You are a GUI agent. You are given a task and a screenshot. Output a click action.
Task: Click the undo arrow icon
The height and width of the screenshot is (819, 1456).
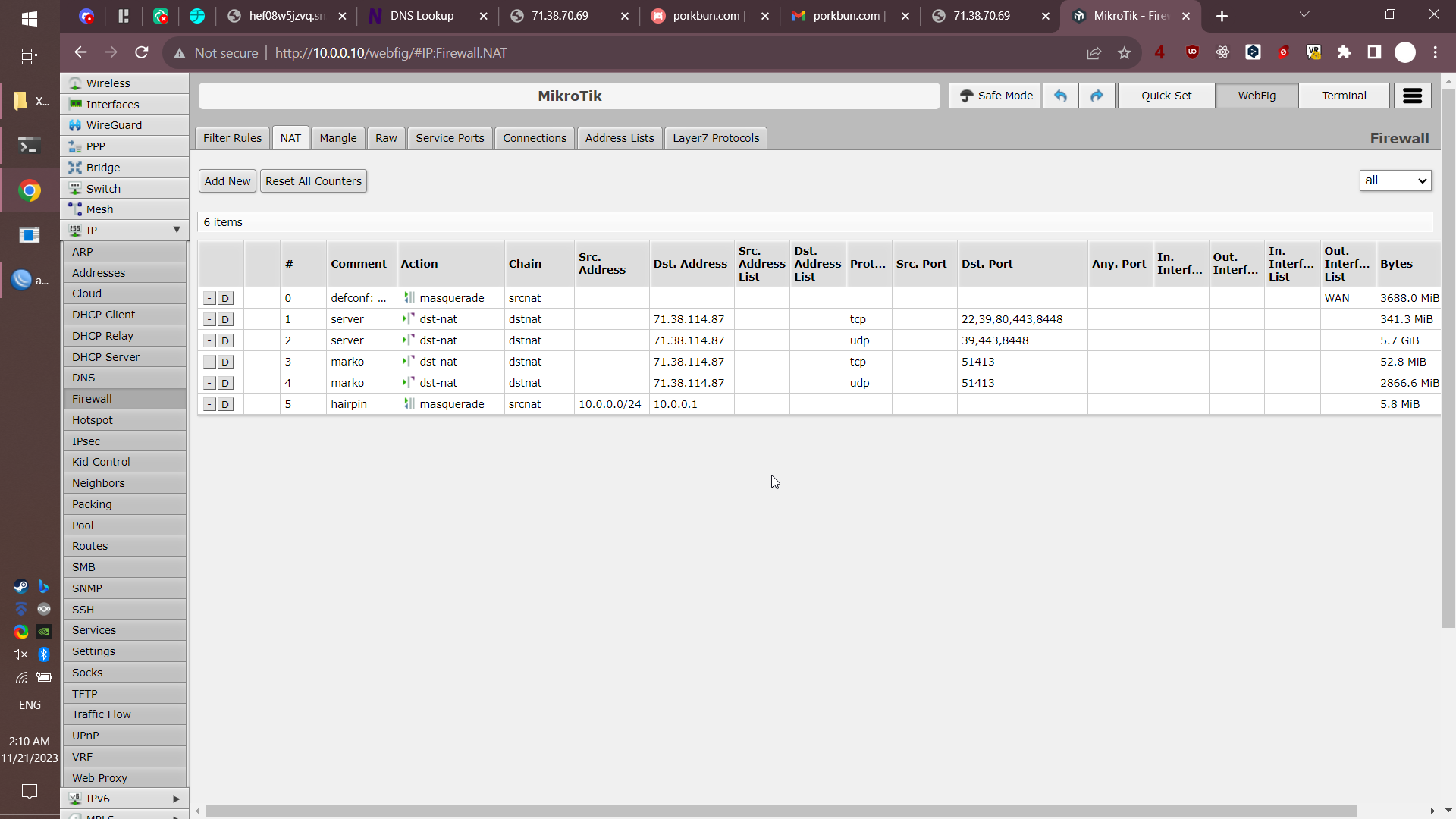click(1060, 96)
